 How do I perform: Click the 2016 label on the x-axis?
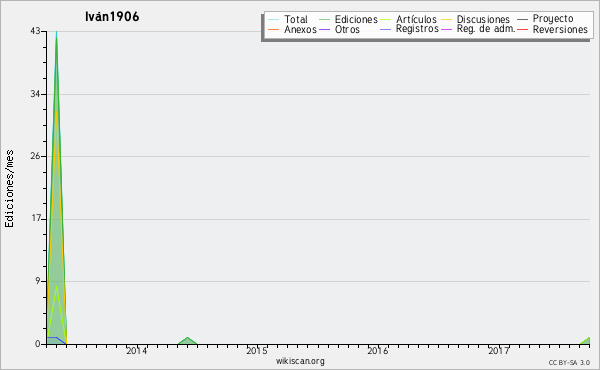pyautogui.click(x=378, y=351)
